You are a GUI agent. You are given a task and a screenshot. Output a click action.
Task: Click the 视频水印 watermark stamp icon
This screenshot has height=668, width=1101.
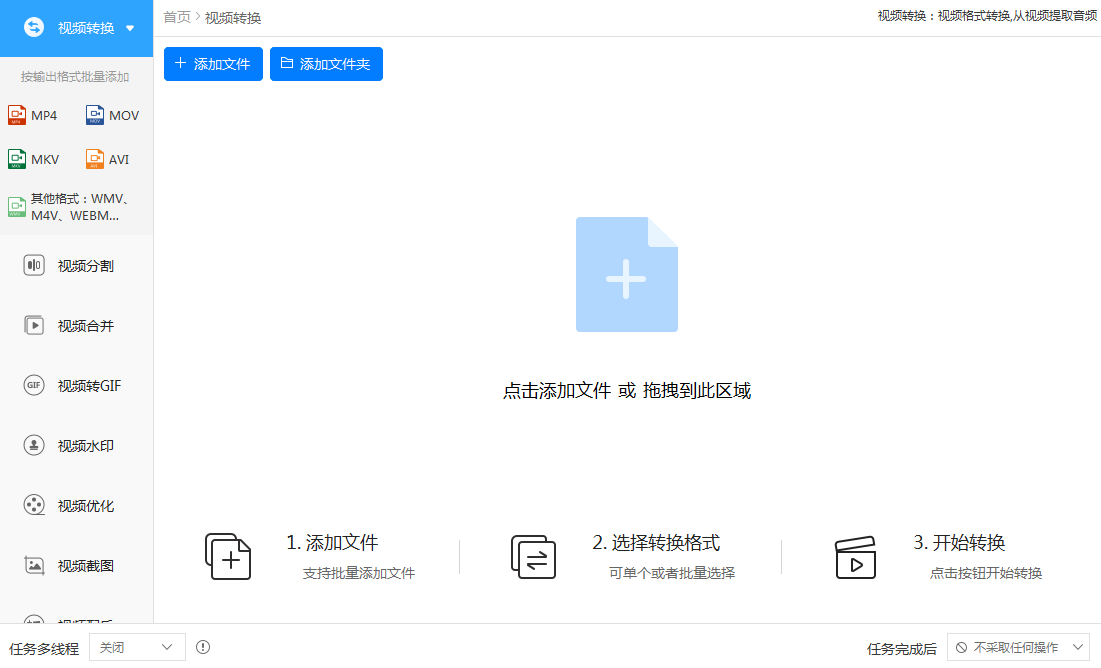click(34, 445)
